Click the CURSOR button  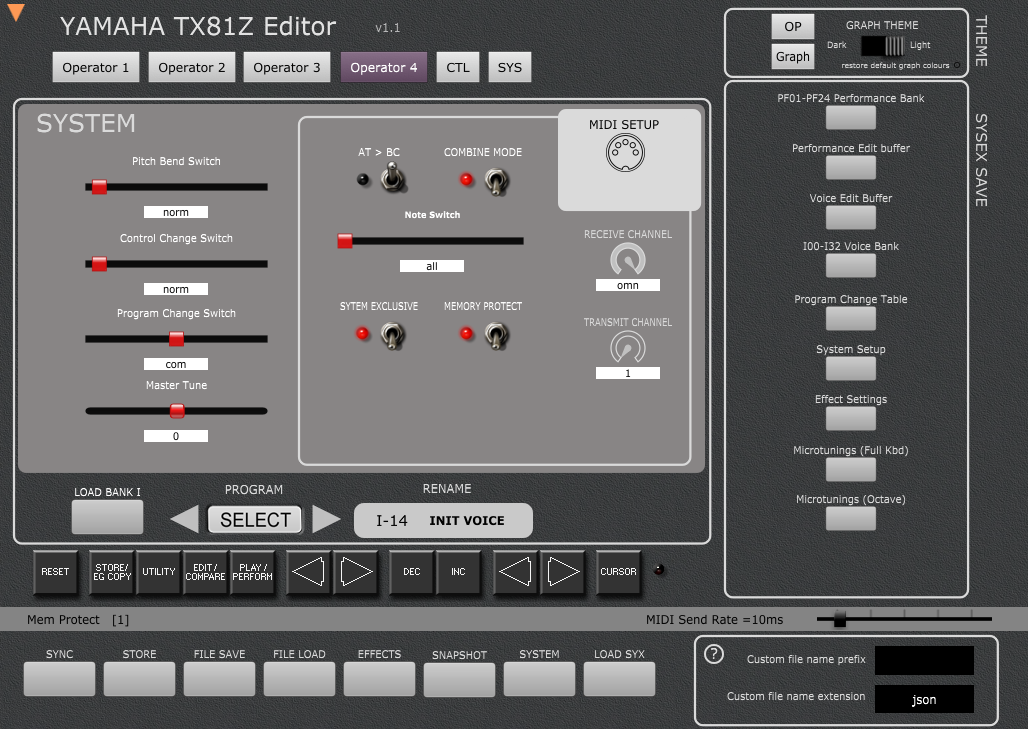coord(618,572)
